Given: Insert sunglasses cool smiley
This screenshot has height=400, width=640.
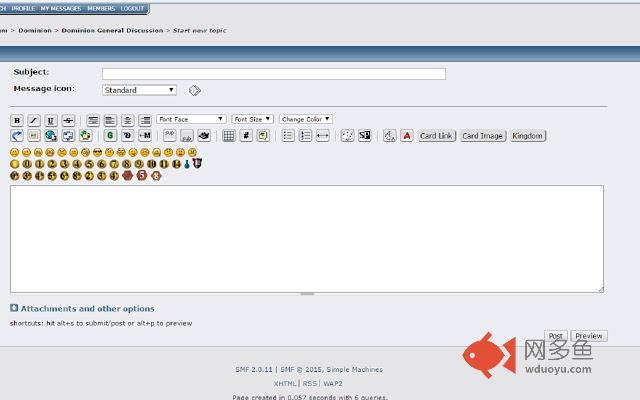Looking at the screenshot, I should (x=97, y=152).
